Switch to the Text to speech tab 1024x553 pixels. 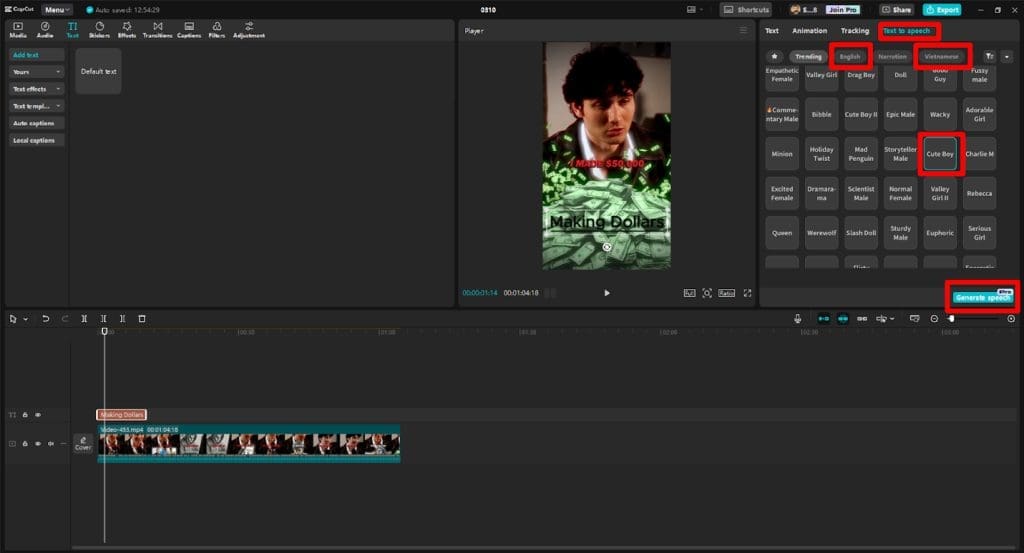[906, 31]
